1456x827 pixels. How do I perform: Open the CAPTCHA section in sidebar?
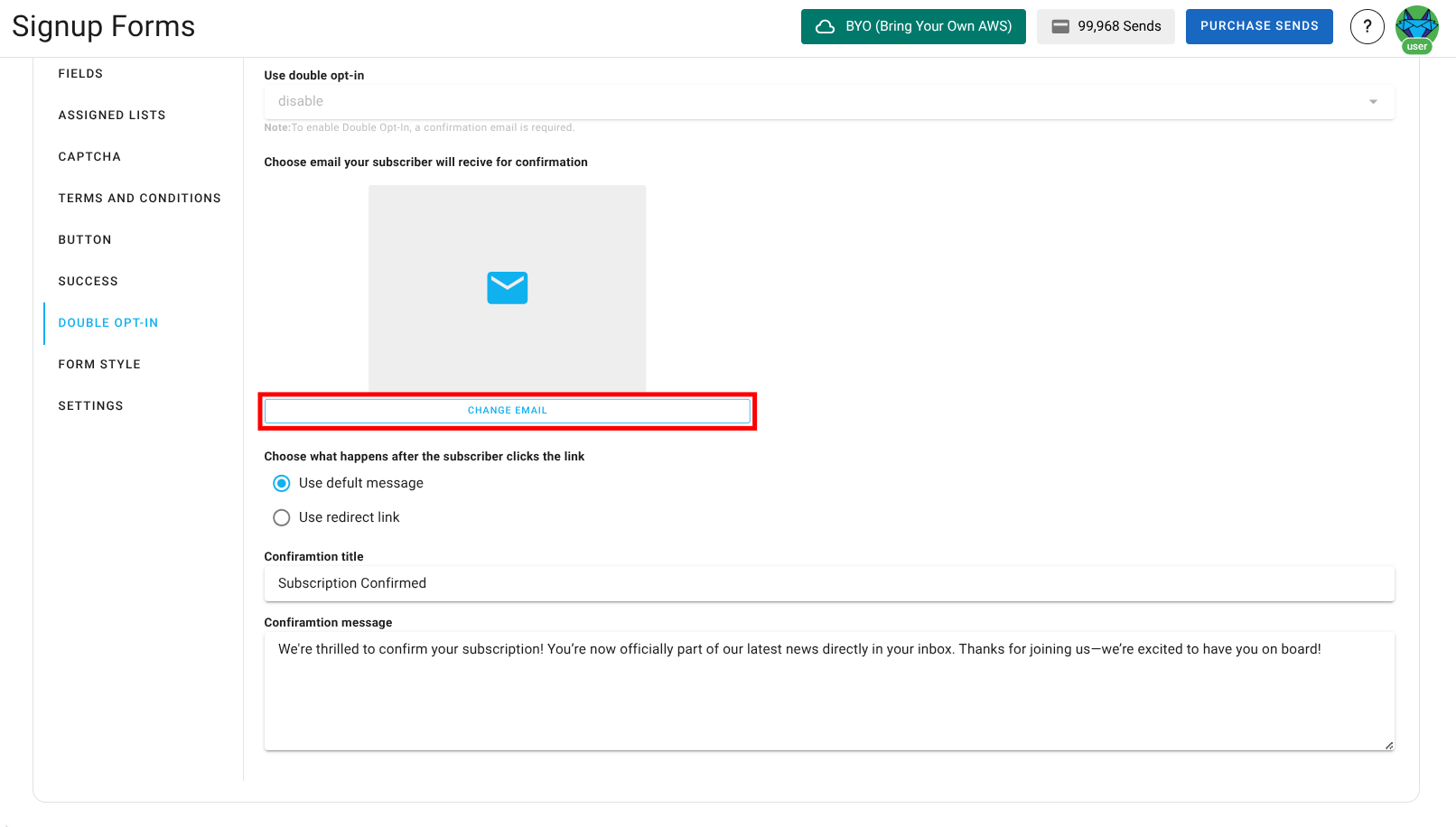pyautogui.click(x=89, y=156)
